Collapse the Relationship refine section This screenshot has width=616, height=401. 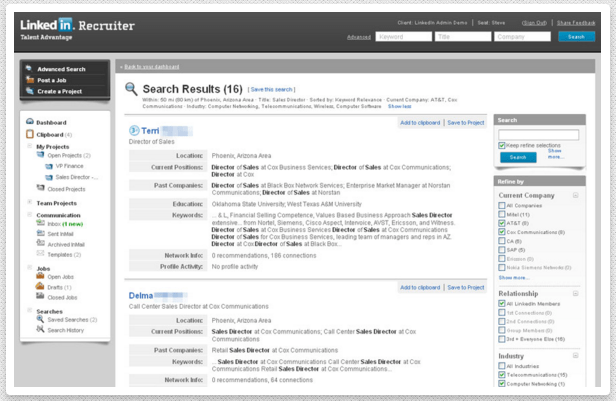pyautogui.click(x=576, y=293)
